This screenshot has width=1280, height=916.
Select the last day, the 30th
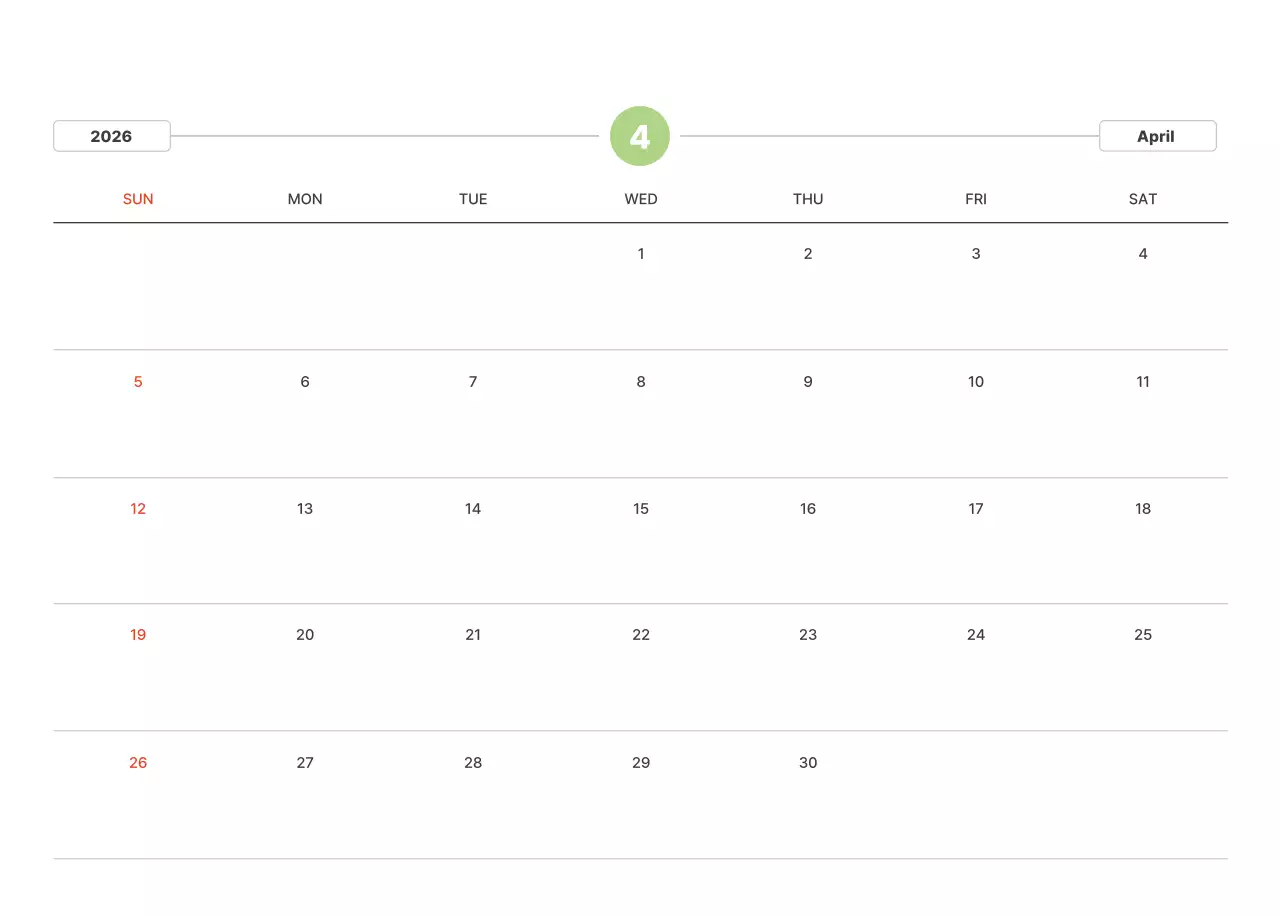tap(808, 763)
